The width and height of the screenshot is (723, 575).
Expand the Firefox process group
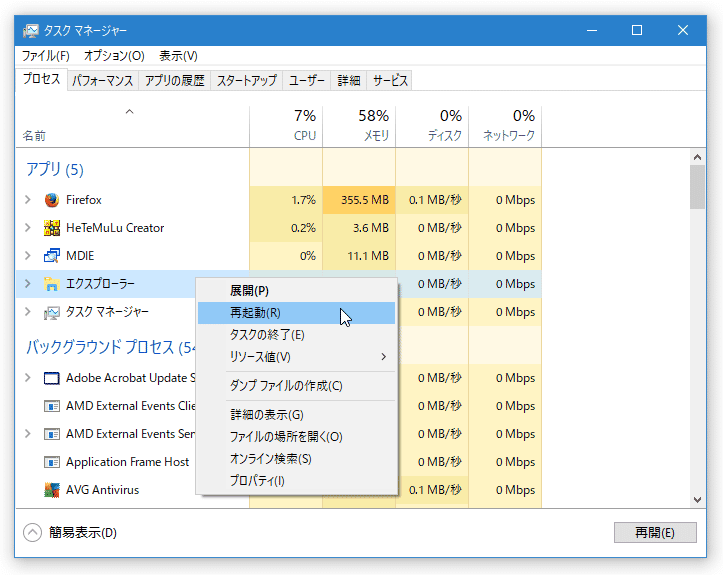coord(28,200)
